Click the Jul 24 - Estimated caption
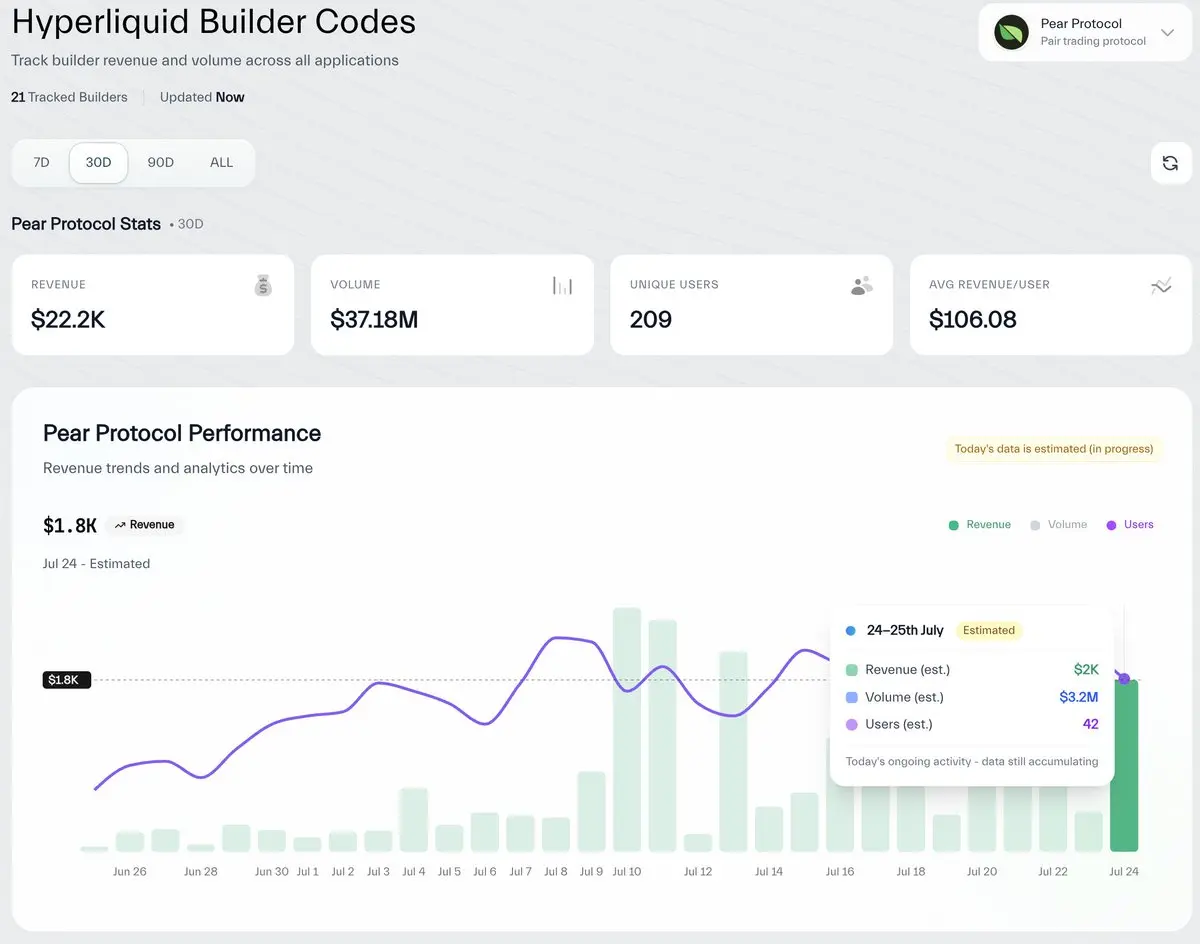The width and height of the screenshot is (1200, 944). [96, 564]
